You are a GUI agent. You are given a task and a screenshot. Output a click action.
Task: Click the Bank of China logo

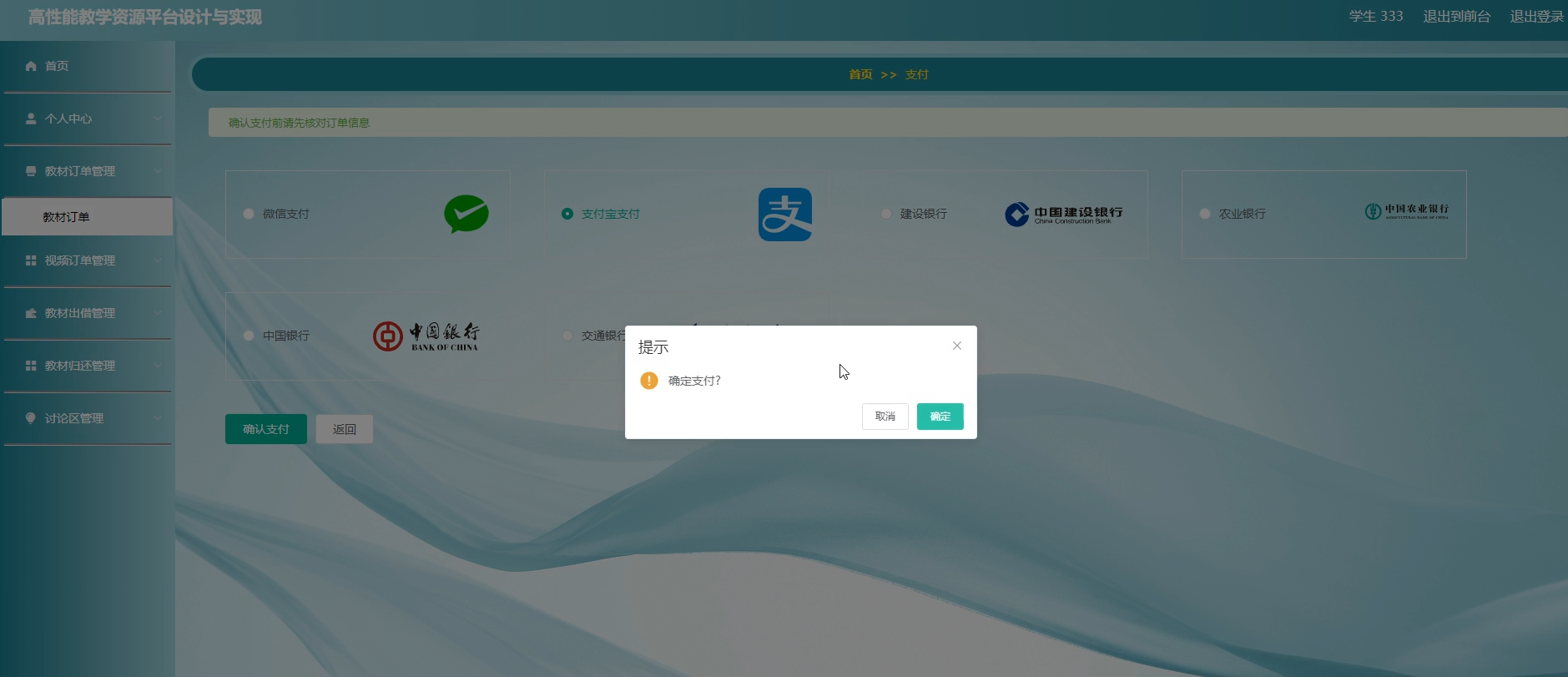(x=426, y=336)
